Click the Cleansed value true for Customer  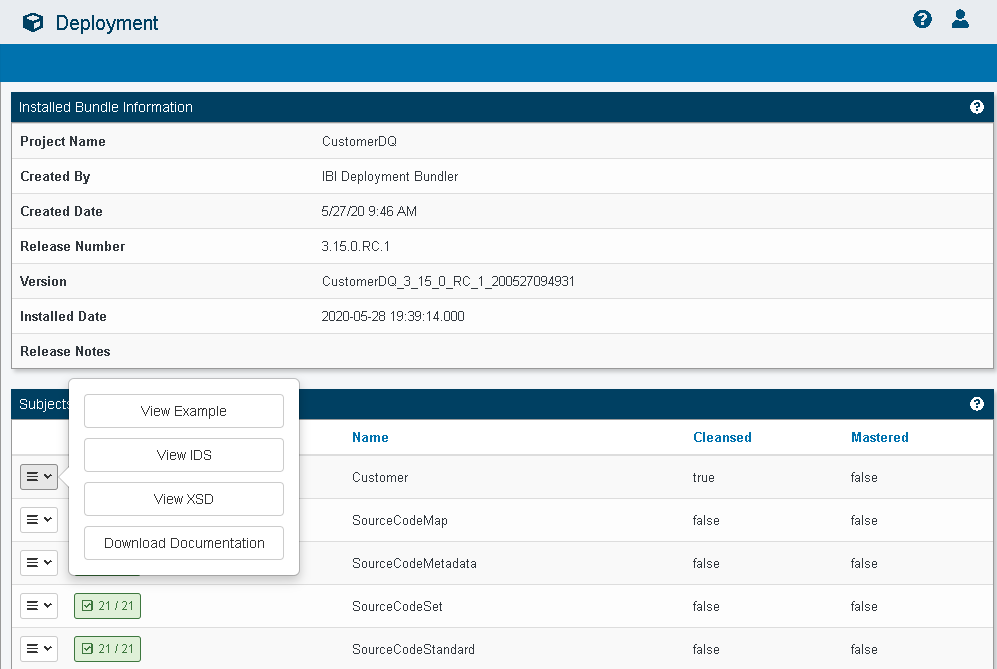(x=703, y=478)
